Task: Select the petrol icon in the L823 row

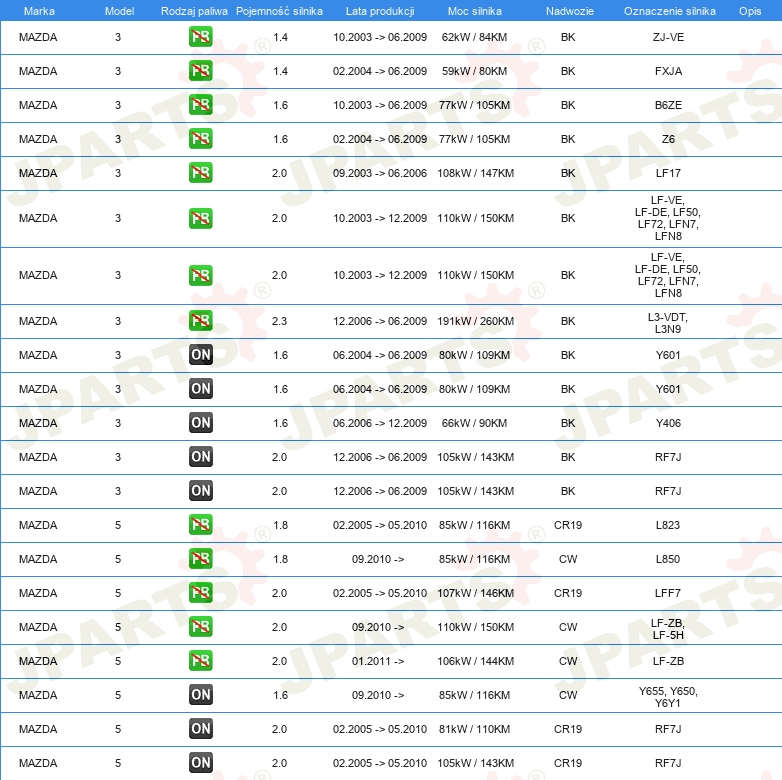Action: coord(200,525)
